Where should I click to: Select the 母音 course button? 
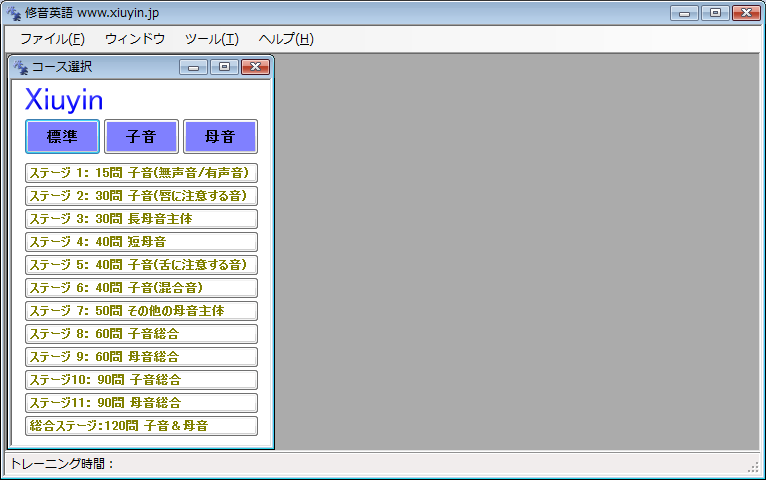click(x=220, y=136)
